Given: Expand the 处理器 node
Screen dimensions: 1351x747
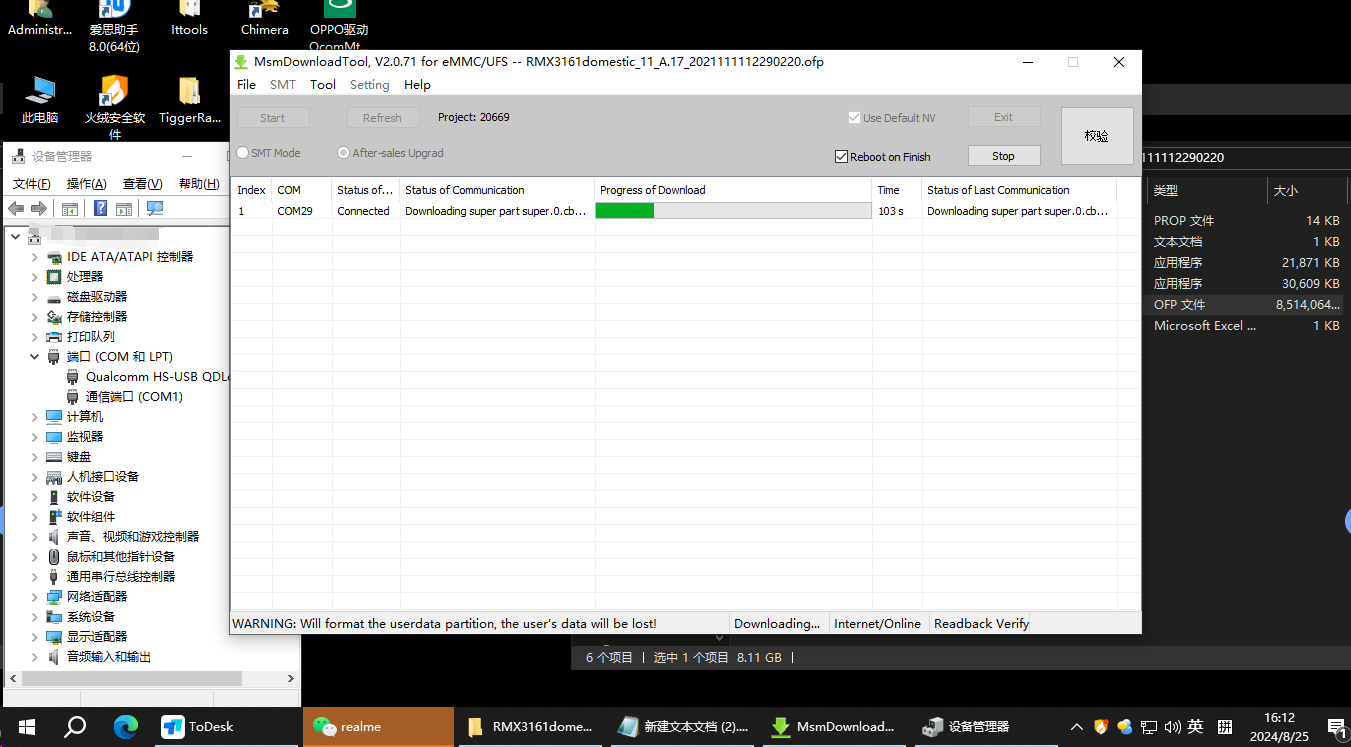Looking at the screenshot, I should [35, 277].
